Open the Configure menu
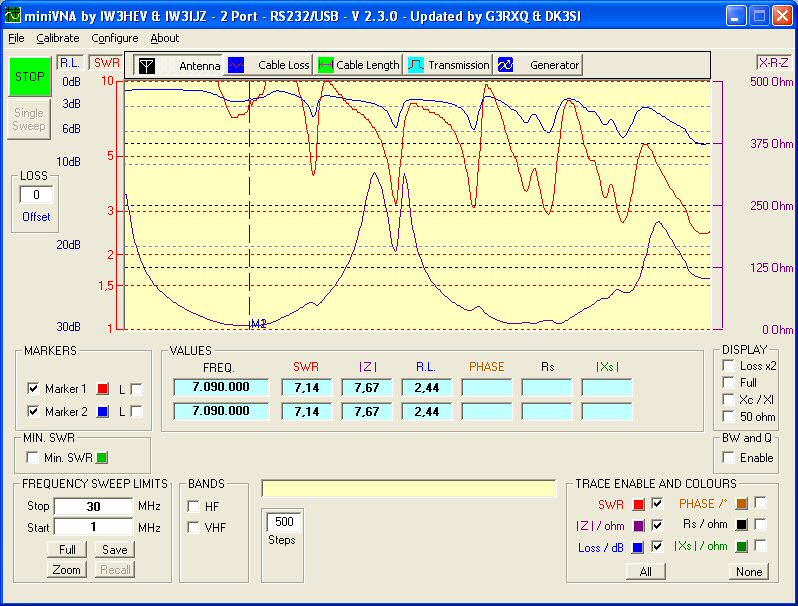 (115, 38)
